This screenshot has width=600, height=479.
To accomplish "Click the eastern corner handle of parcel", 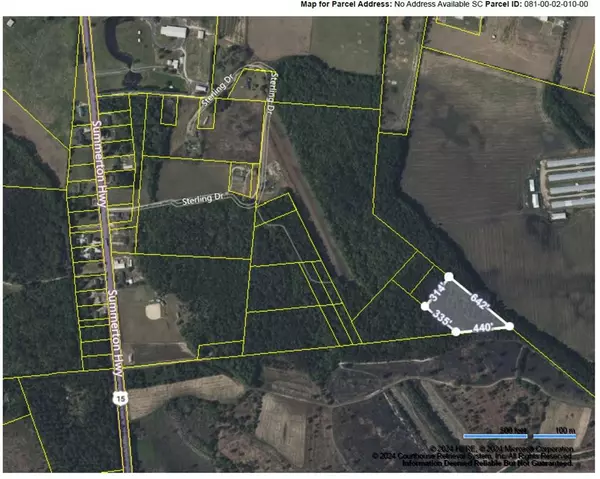I will pos(509,326).
